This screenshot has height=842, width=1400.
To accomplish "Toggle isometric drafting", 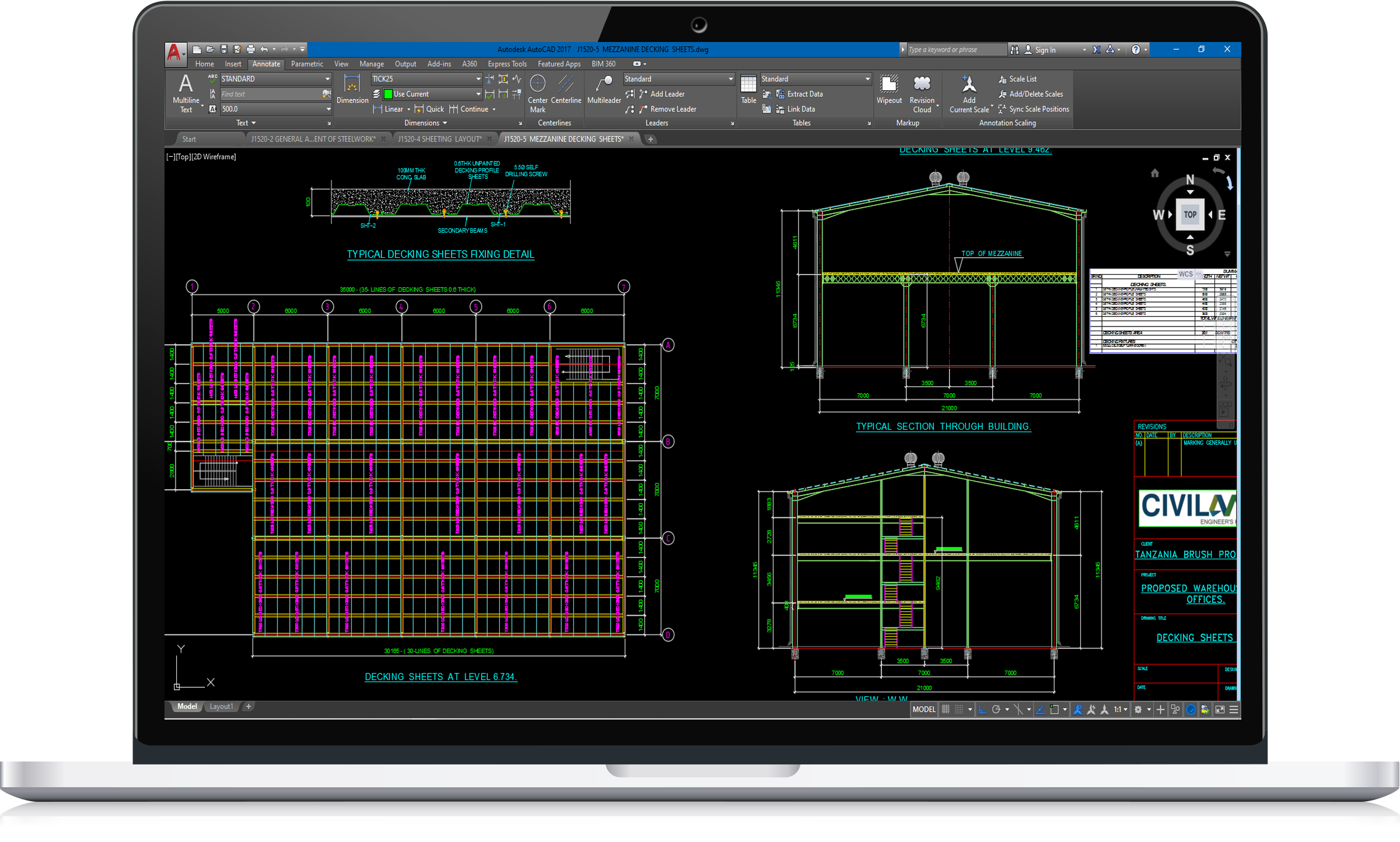I will click(x=1019, y=710).
